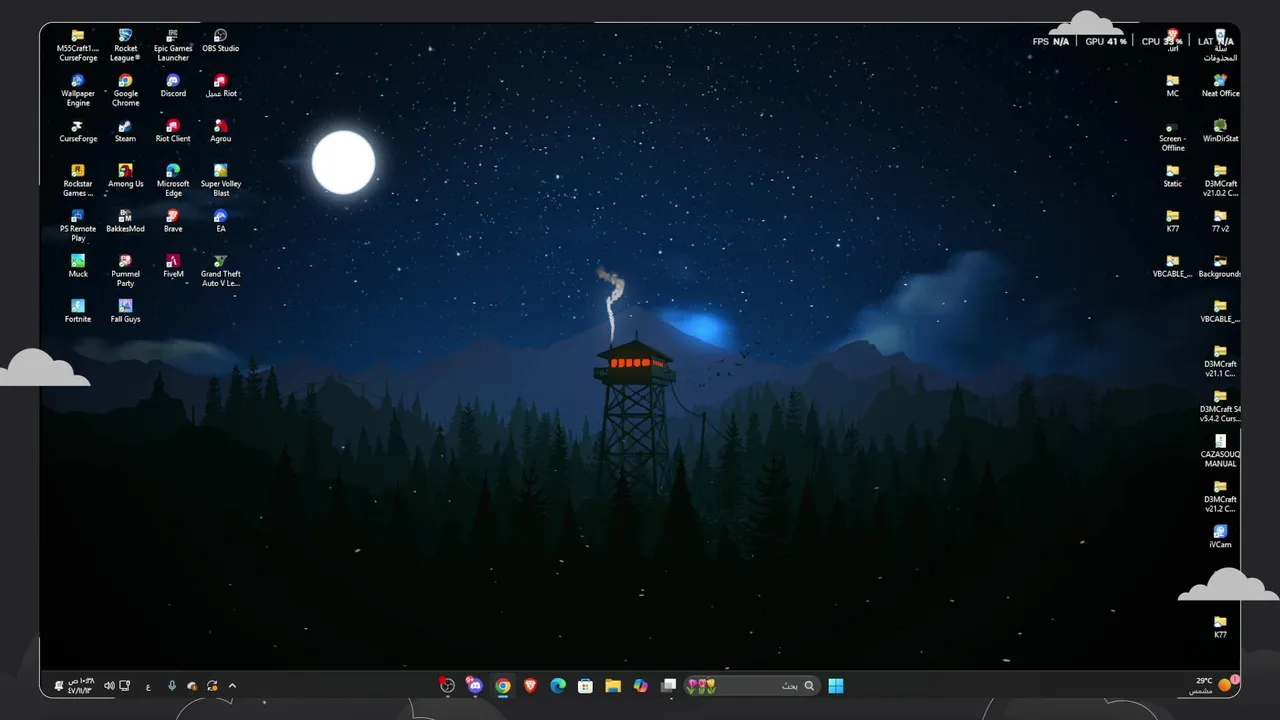Open Task View on the taskbar

(x=668, y=685)
